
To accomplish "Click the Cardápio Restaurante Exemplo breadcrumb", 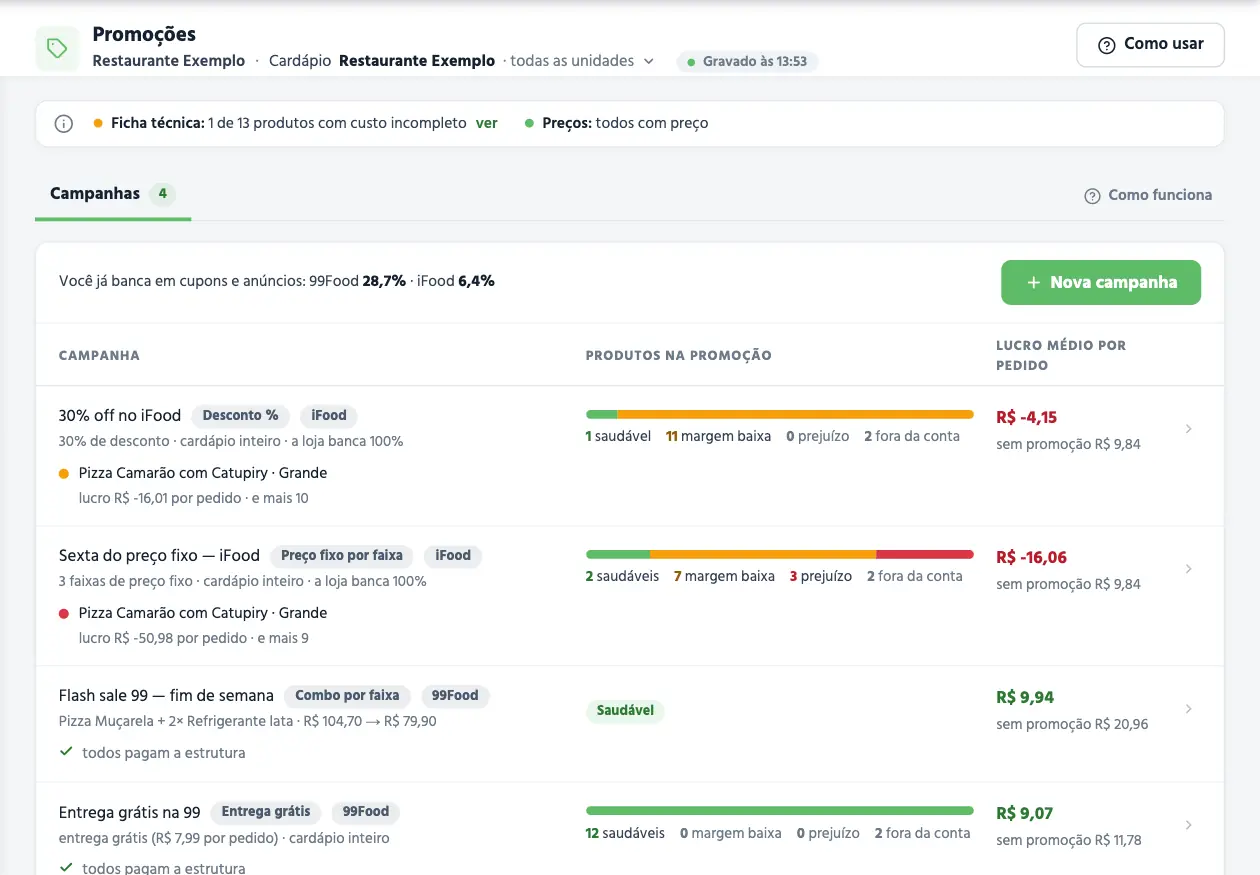I will point(382,61).
